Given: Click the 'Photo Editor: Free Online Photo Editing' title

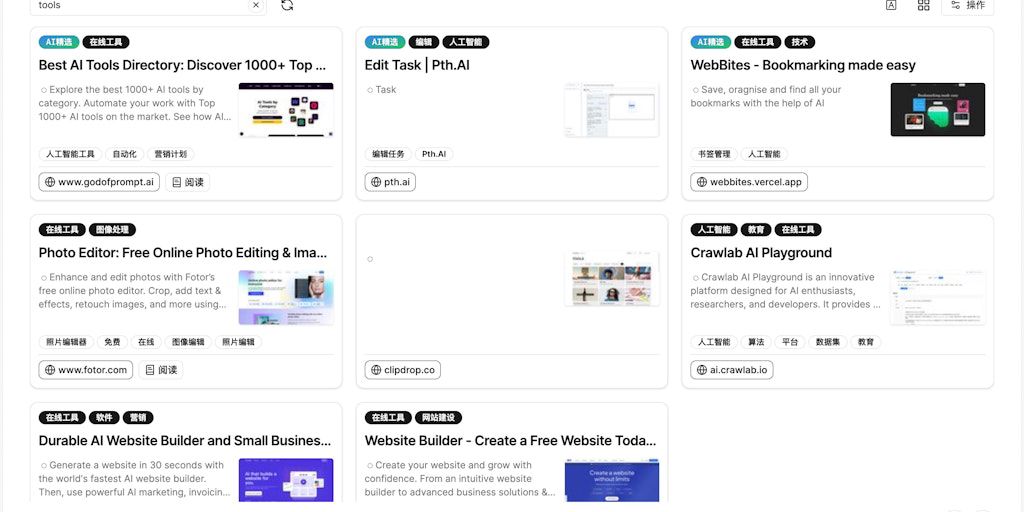Looking at the screenshot, I should (x=183, y=253).
